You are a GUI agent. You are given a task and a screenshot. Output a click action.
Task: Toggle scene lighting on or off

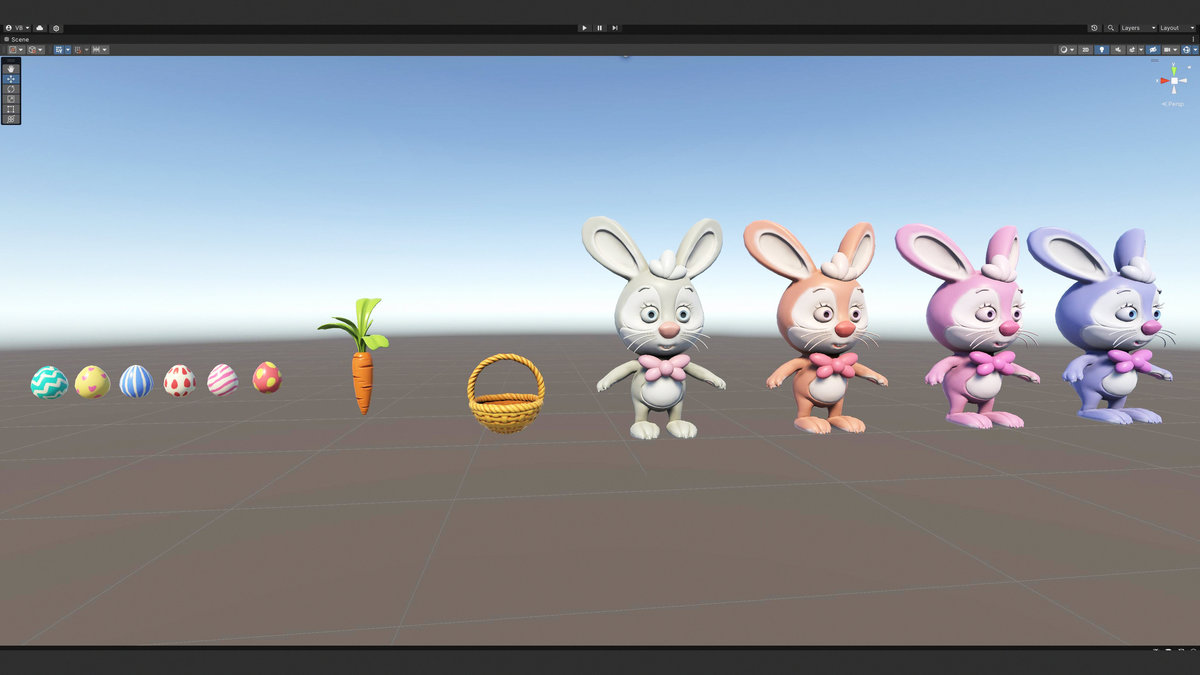(1102, 48)
